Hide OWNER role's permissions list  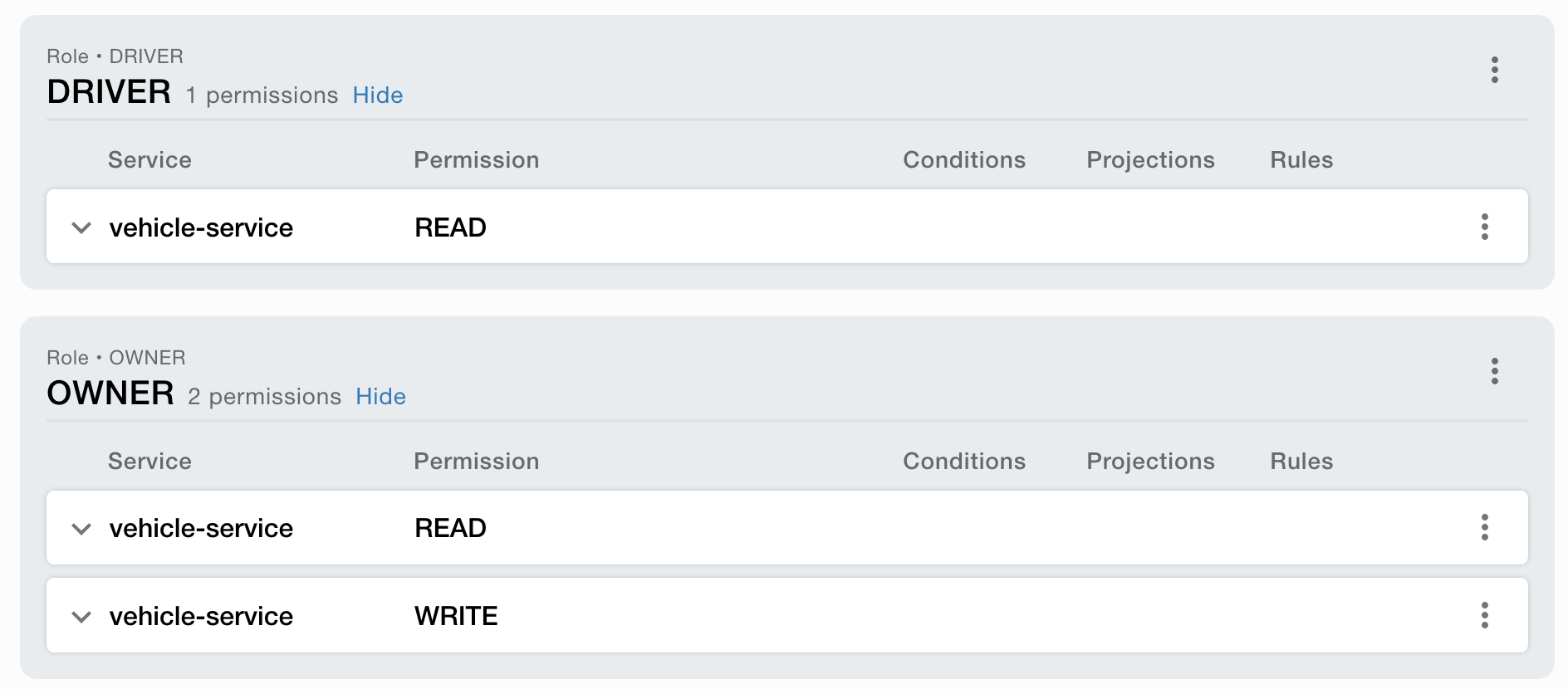(x=381, y=397)
